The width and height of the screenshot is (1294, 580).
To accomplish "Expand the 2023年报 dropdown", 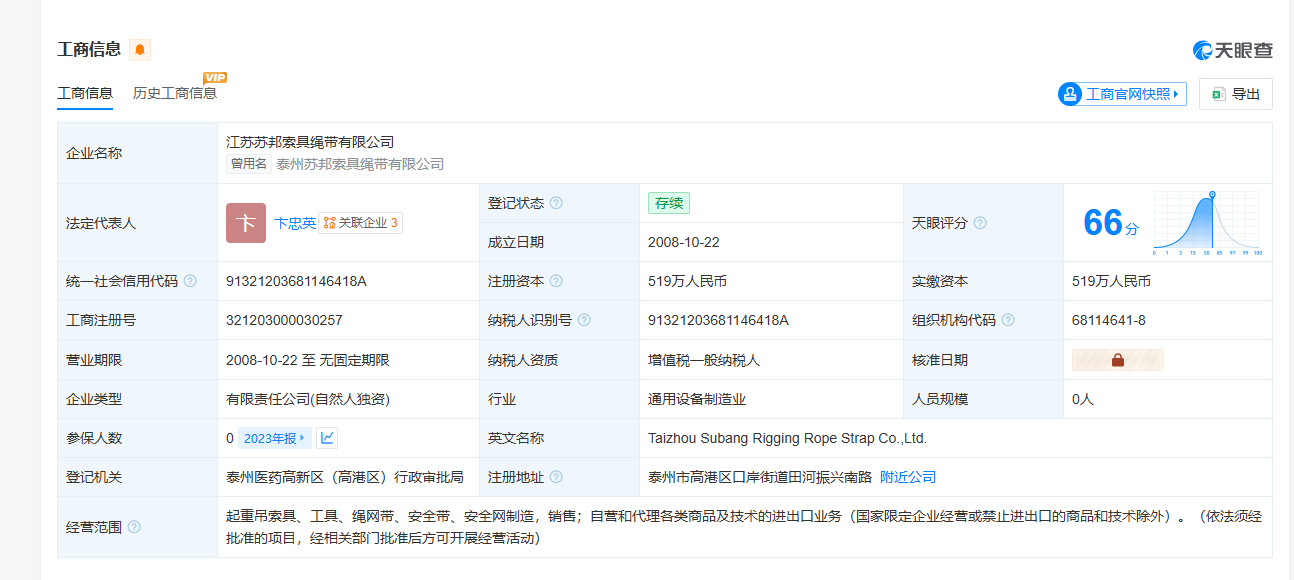I will click(274, 438).
